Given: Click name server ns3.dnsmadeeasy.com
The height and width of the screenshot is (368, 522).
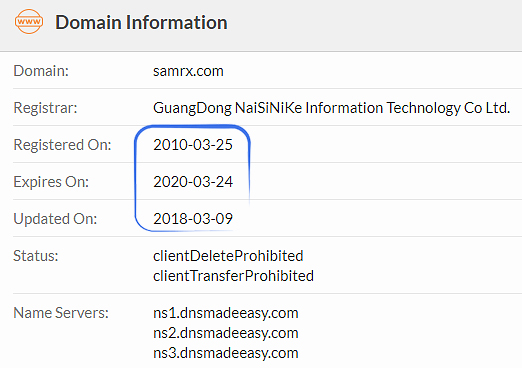Looking at the screenshot, I should (226, 353).
